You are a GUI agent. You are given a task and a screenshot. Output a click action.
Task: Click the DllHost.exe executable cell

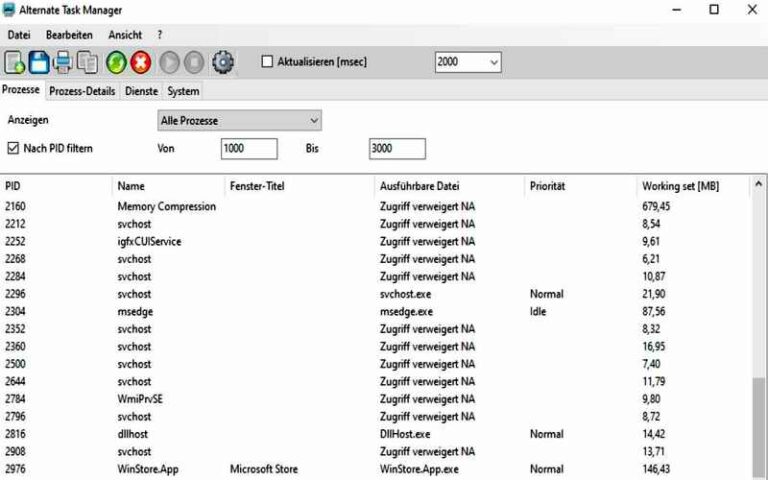click(405, 434)
